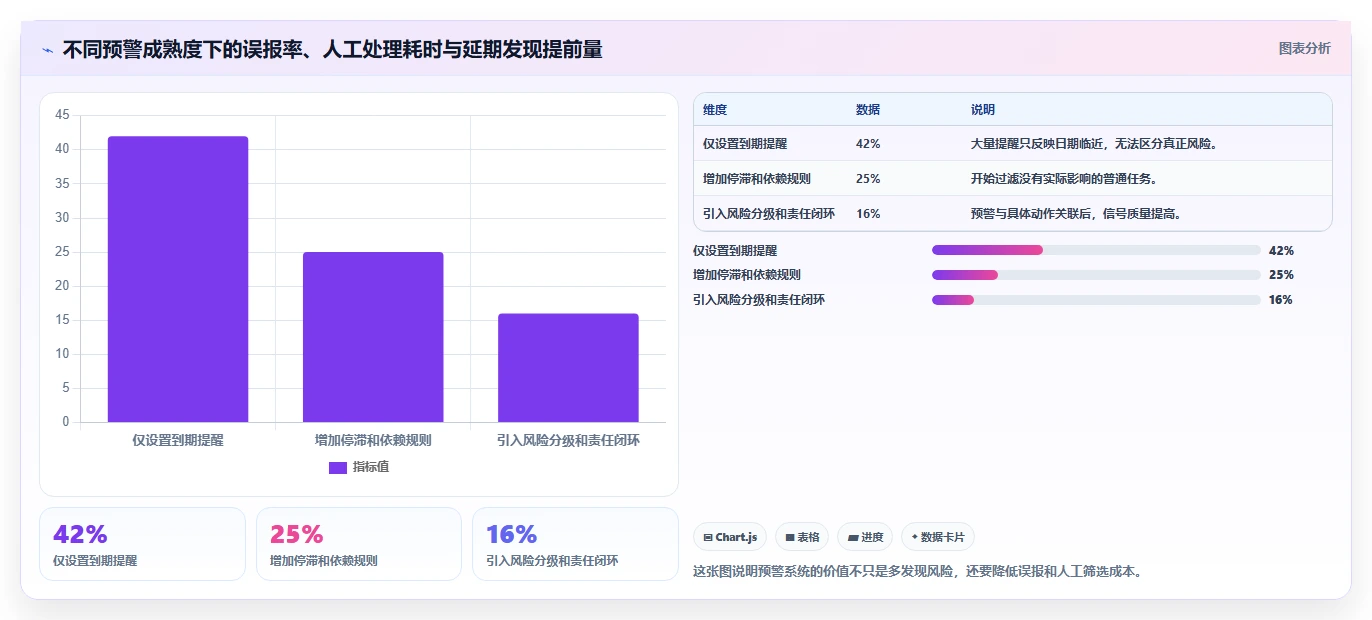Click the 引入风险分级和责任闭环 caption in the 16% card
This screenshot has height=620, width=1372.
[552, 561]
